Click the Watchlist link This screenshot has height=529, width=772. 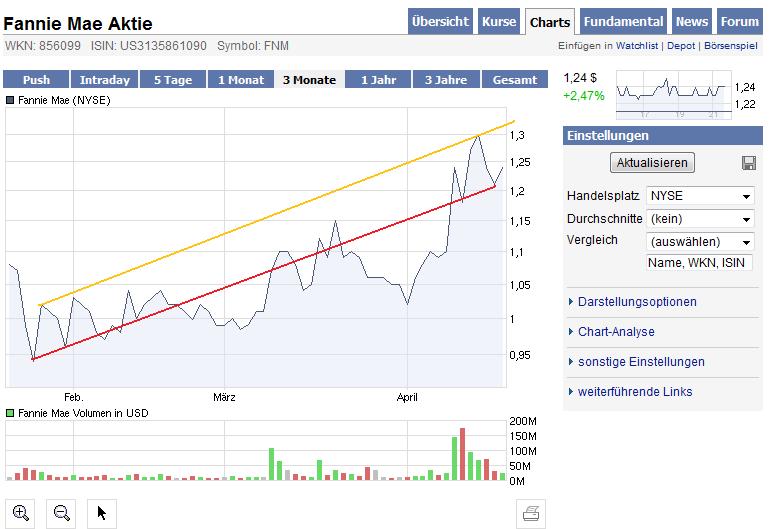pyautogui.click(x=635, y=46)
